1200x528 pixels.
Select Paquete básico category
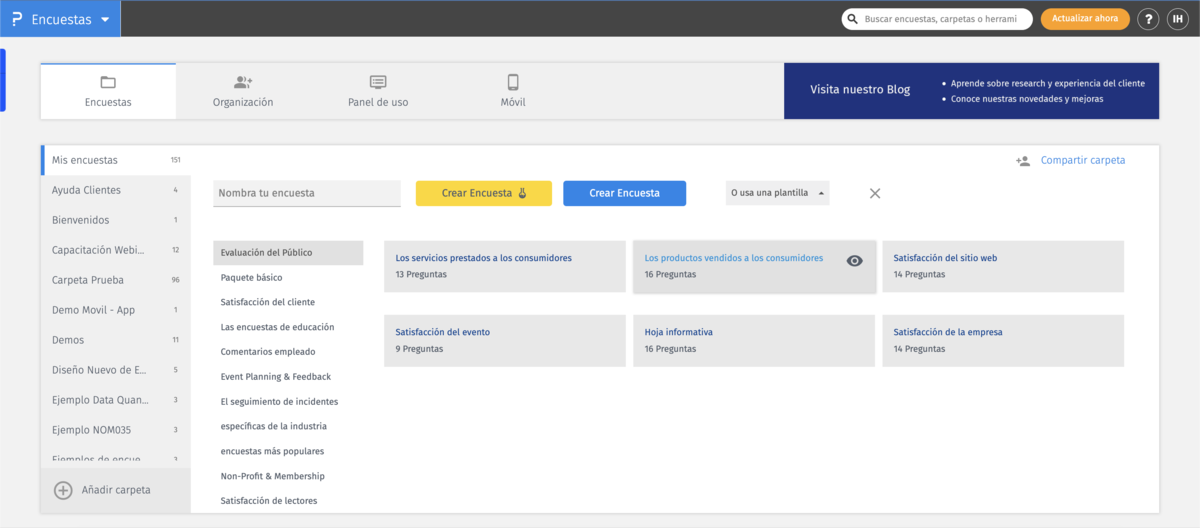coord(288,277)
